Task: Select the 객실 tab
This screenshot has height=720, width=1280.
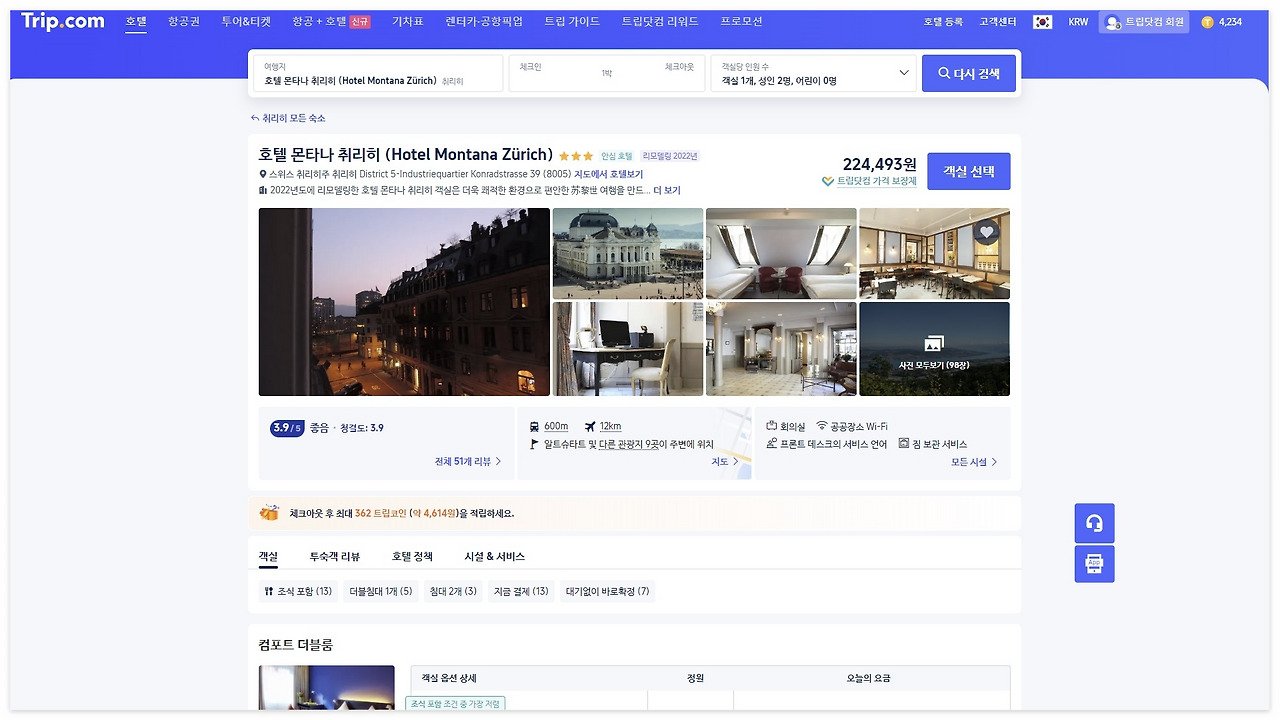Action: (268, 556)
